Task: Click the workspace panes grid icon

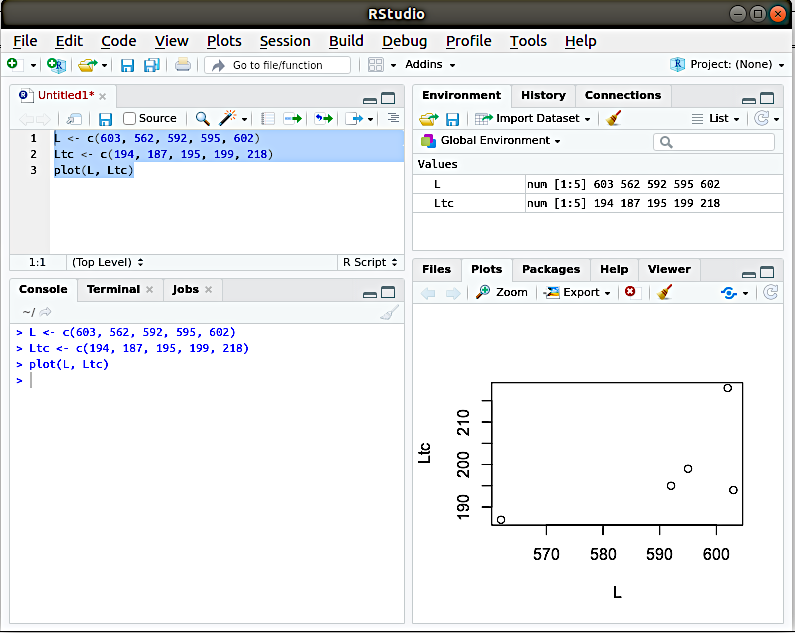Action: coord(376,64)
